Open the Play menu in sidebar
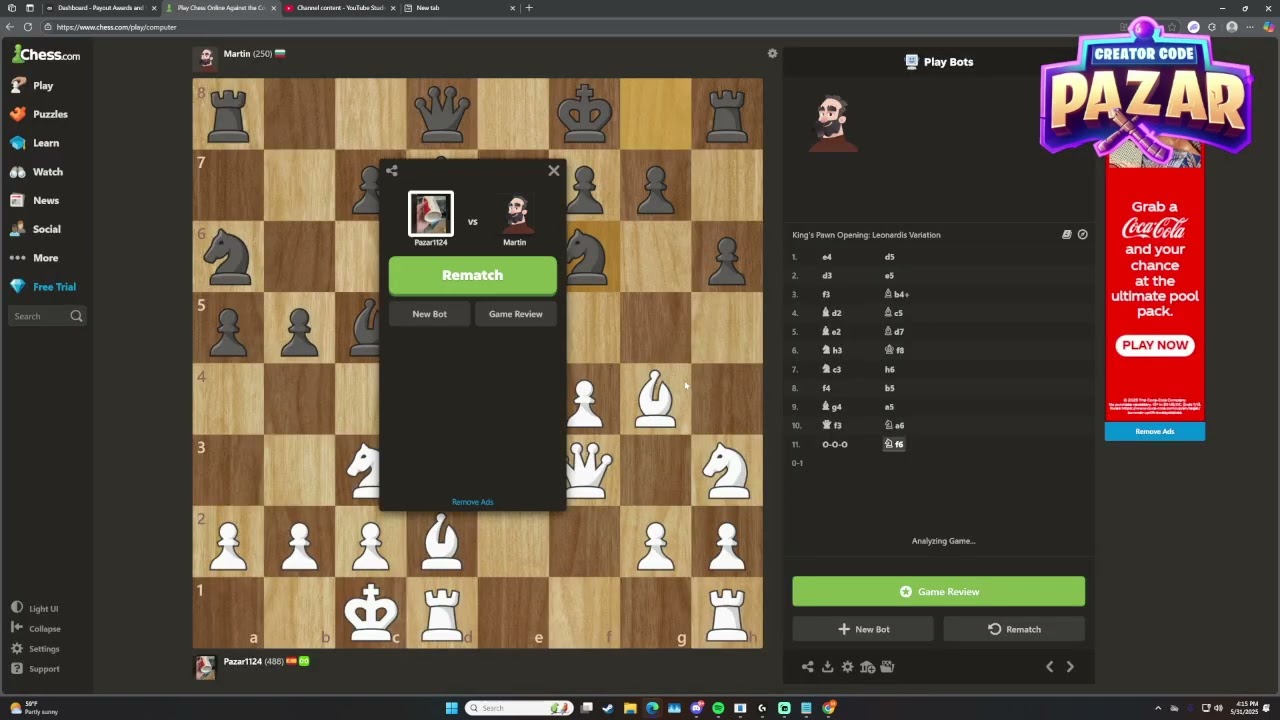1280x720 pixels. pyautogui.click(x=33, y=86)
